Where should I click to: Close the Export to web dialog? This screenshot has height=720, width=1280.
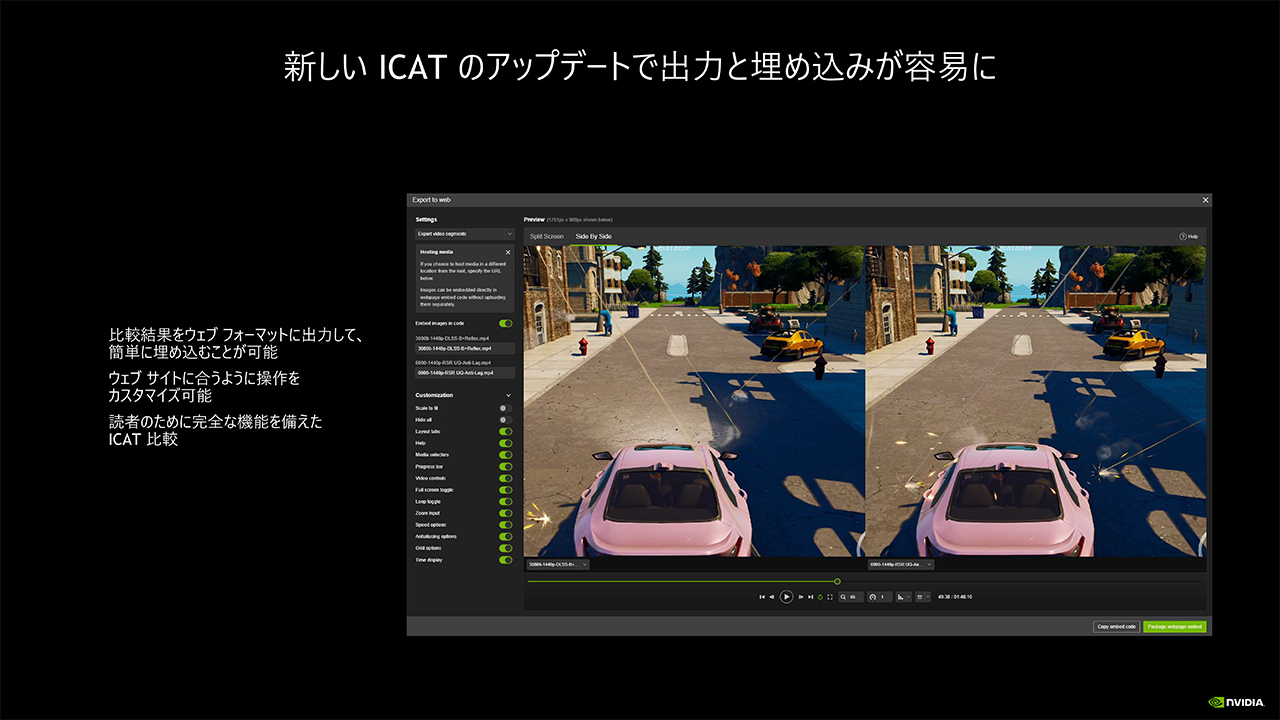(1205, 200)
